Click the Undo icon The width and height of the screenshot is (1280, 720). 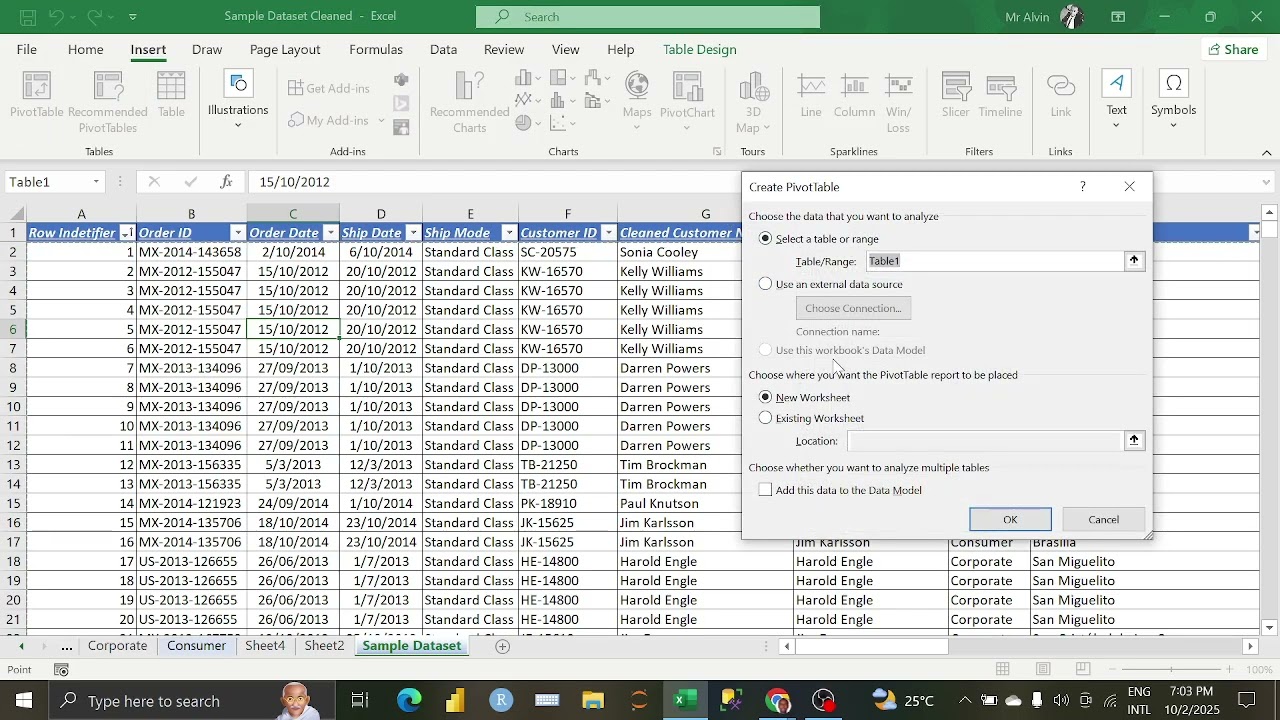(x=59, y=17)
